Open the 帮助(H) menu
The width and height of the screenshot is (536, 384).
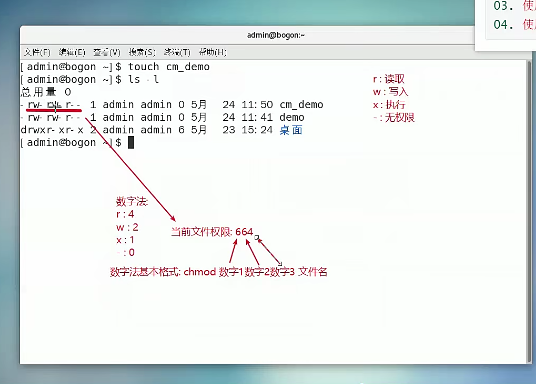tap(212, 52)
